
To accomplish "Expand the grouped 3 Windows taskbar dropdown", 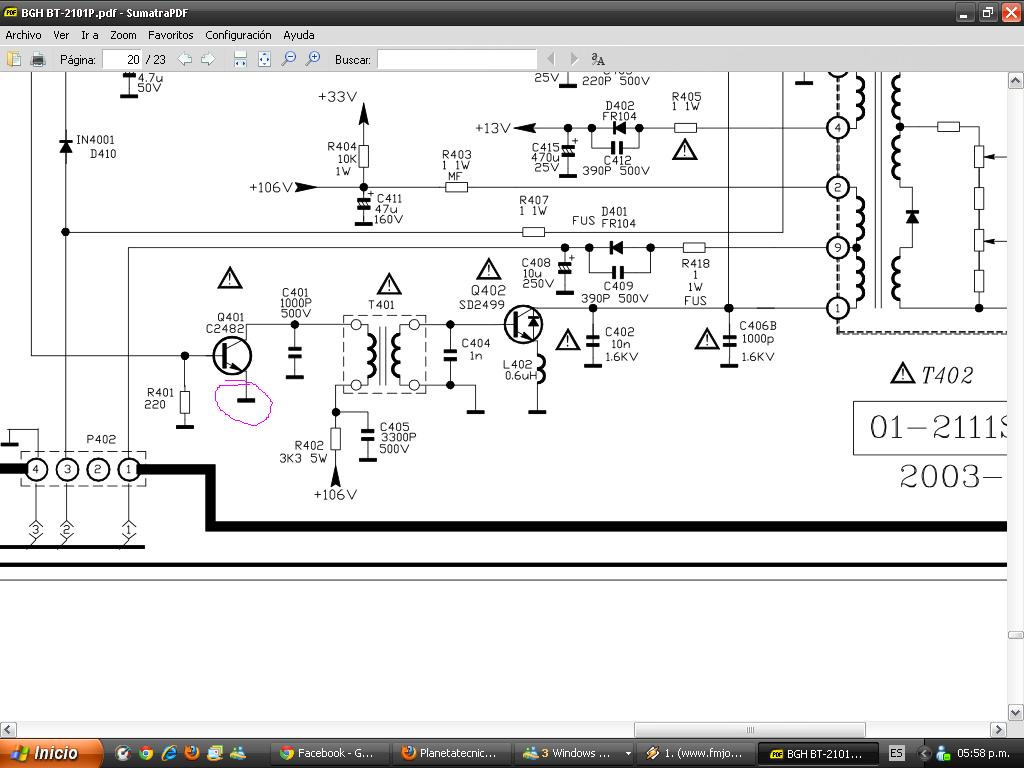I will coord(628,753).
